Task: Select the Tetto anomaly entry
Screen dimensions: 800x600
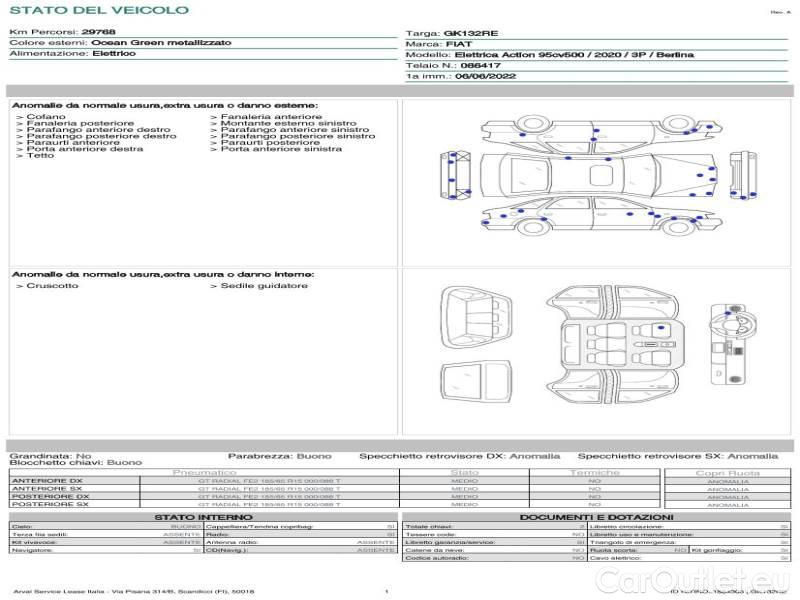Action: coord(40,156)
